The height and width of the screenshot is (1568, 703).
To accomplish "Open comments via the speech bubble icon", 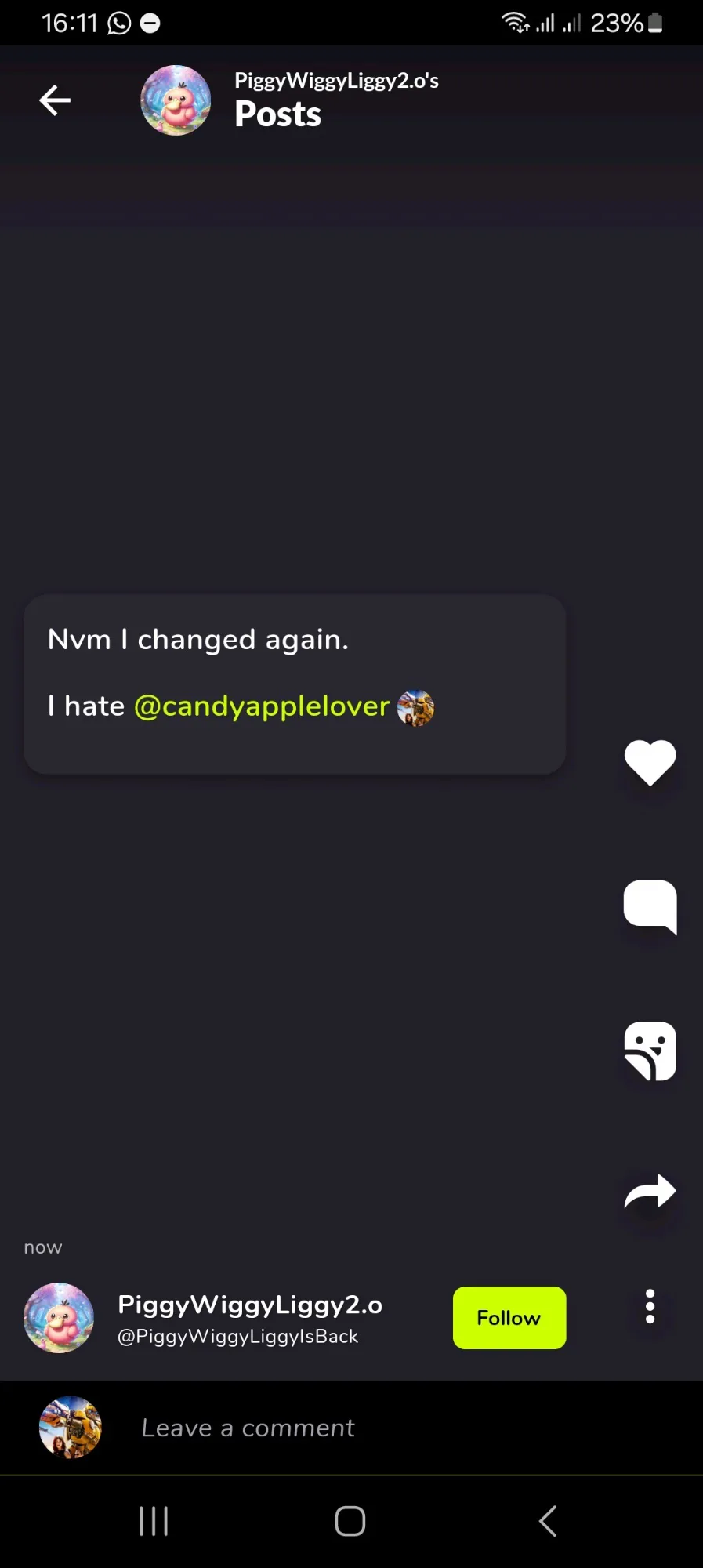I will click(650, 907).
